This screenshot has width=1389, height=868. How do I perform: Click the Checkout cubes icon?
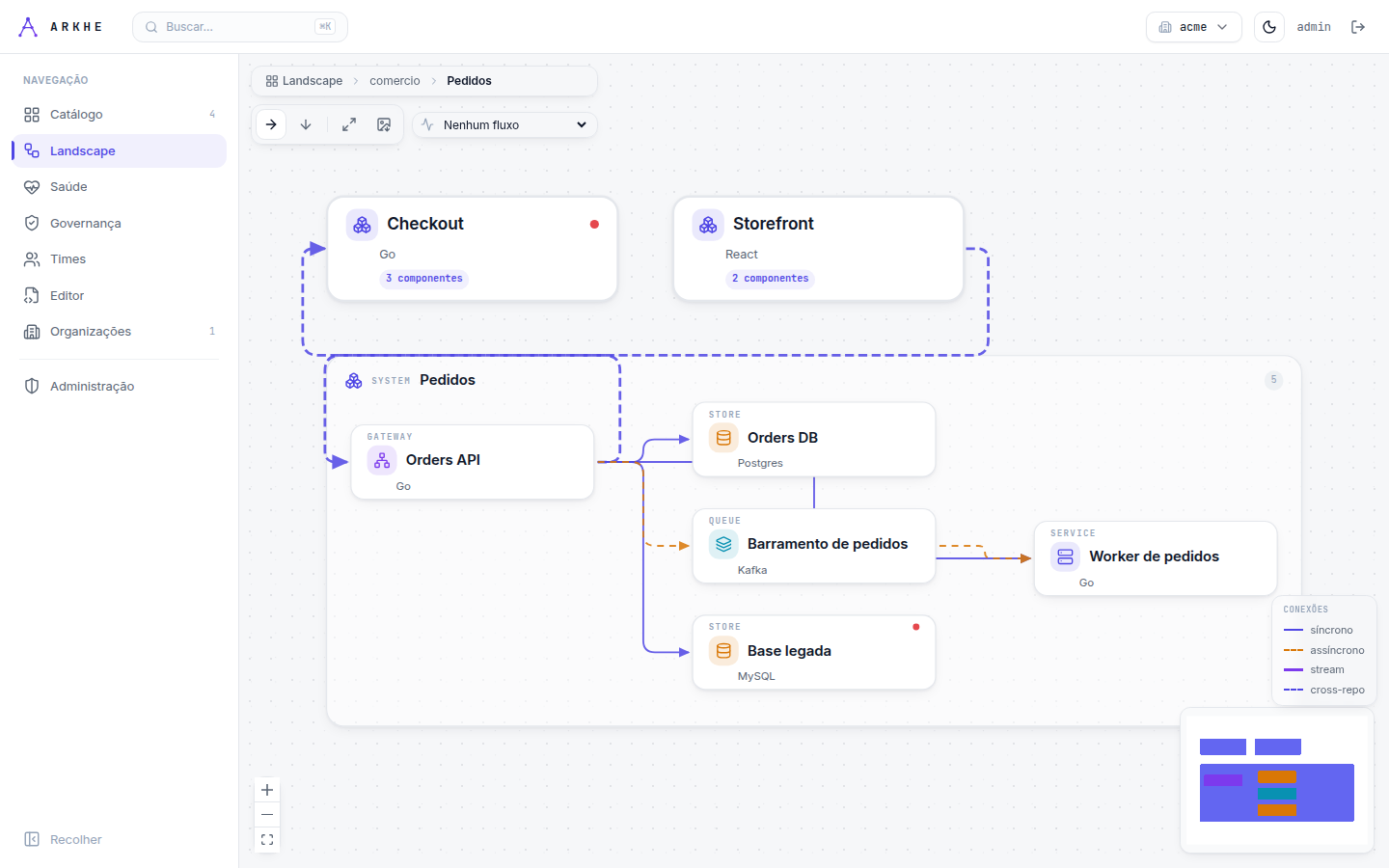coord(362,225)
